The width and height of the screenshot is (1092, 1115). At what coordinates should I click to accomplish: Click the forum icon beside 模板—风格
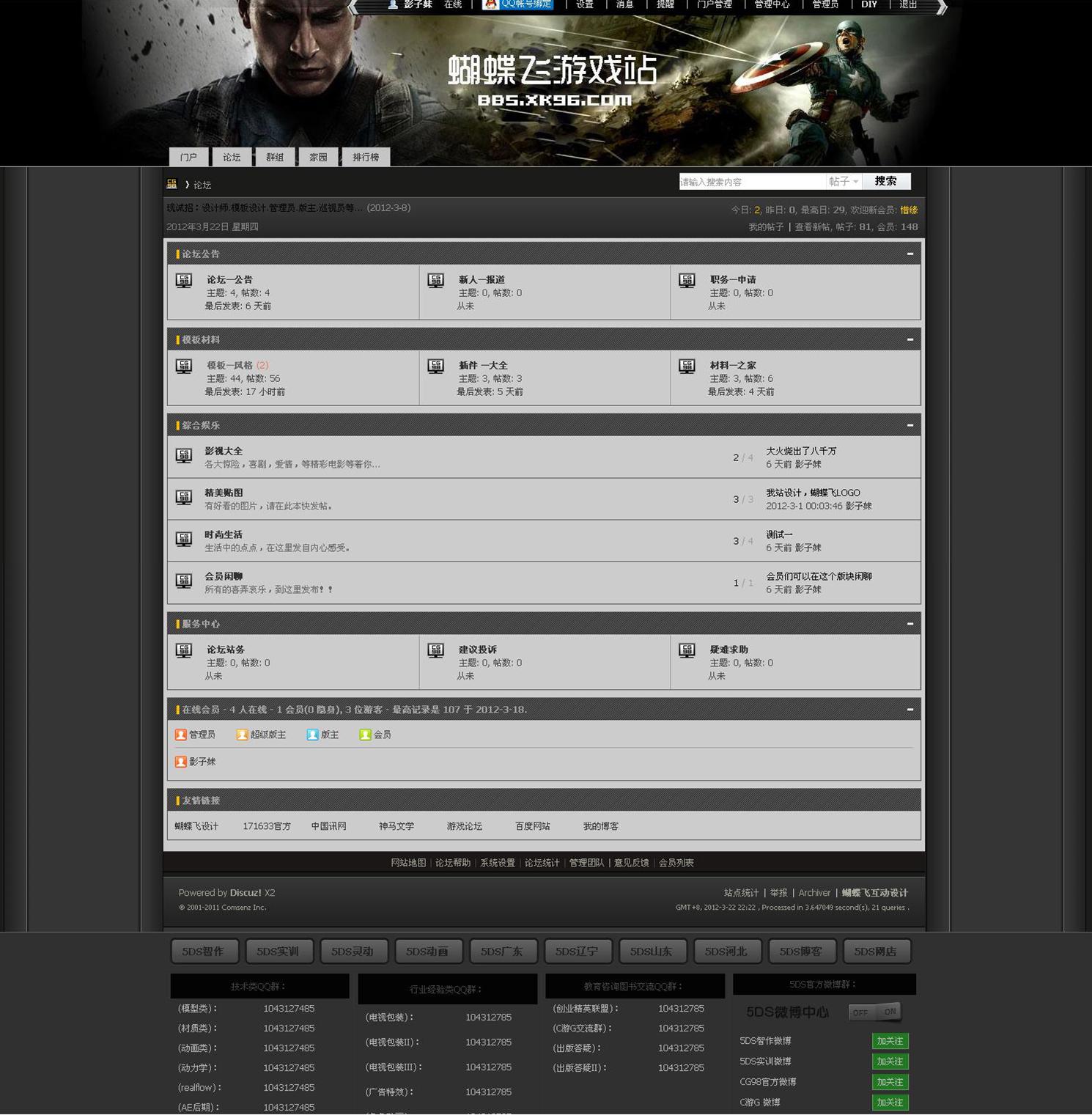point(184,366)
